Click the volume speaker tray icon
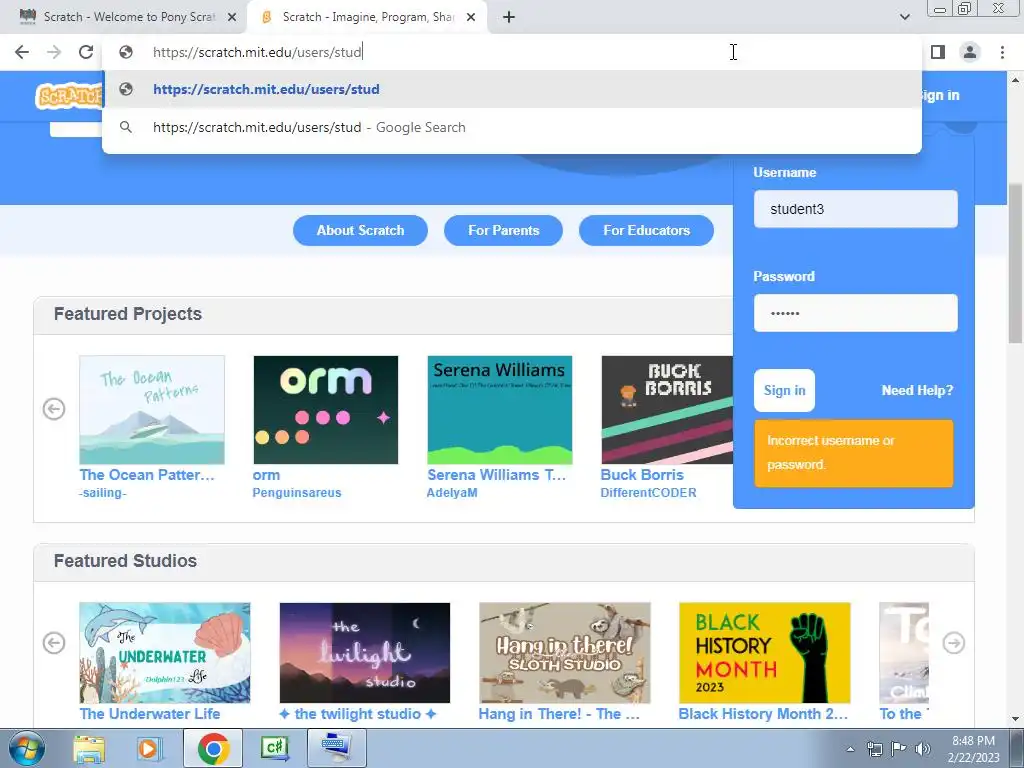Viewport: 1024px width, 768px height. [x=923, y=749]
